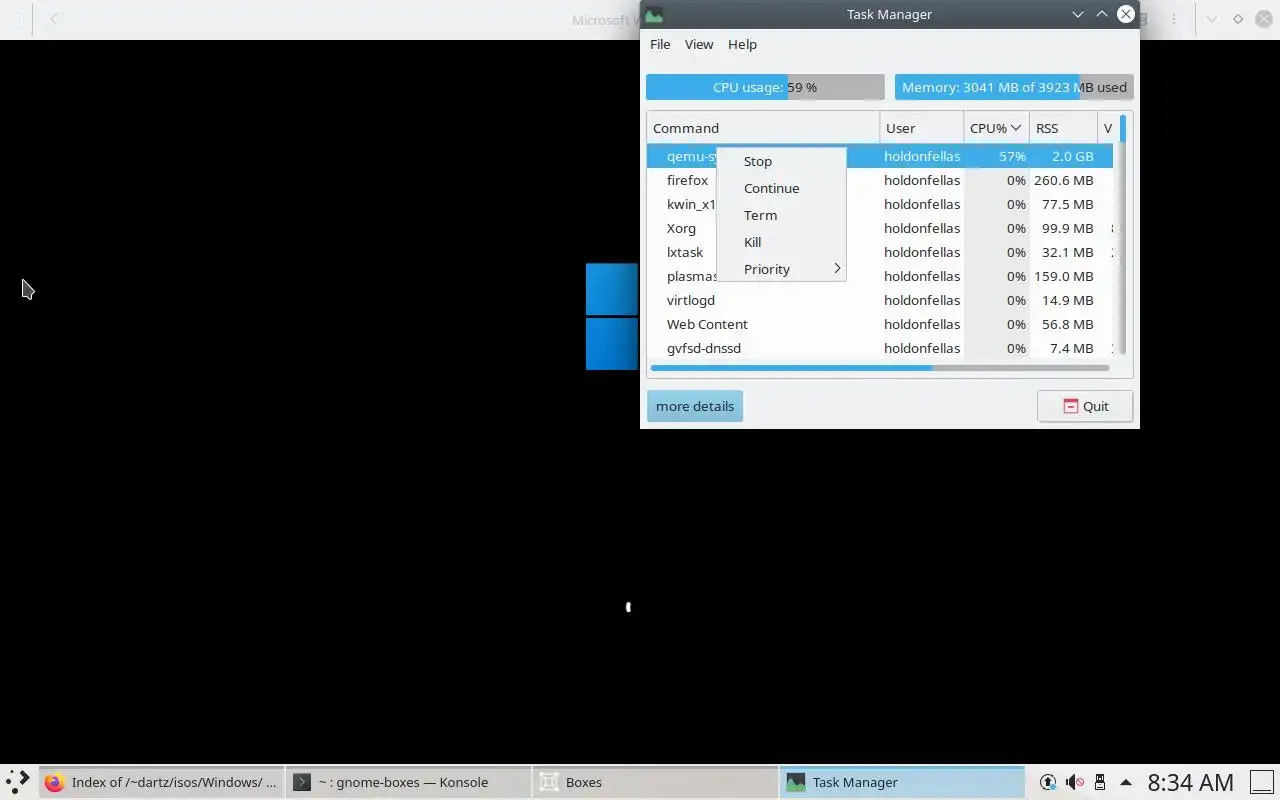This screenshot has height=800, width=1280.
Task: Bring up Boxes from the taskbar
Action: coord(654,782)
